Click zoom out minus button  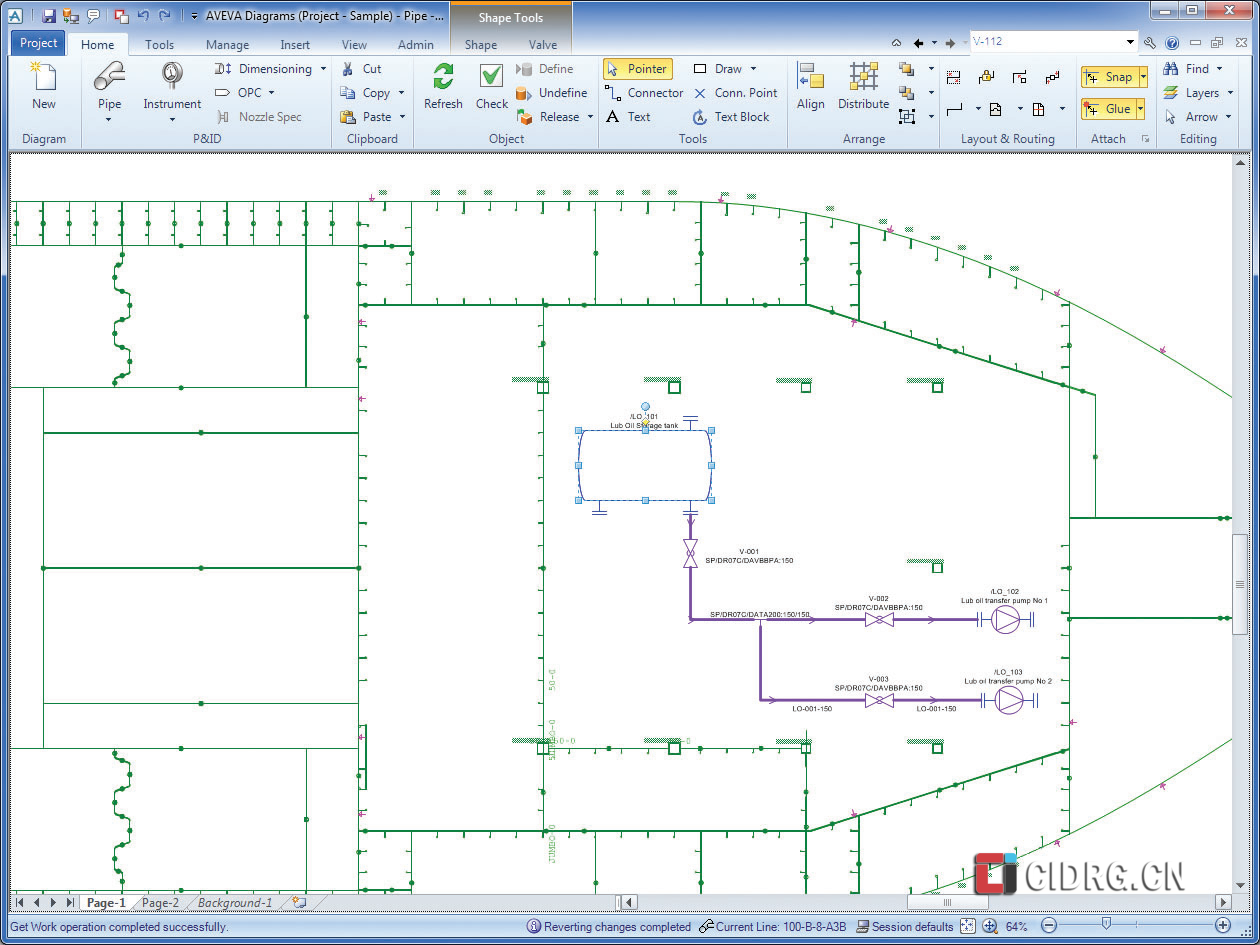pos(1049,926)
